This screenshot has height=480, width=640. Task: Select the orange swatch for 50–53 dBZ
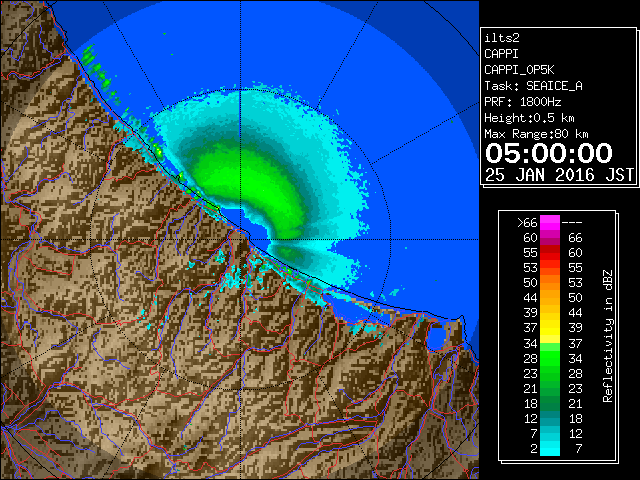point(550,282)
